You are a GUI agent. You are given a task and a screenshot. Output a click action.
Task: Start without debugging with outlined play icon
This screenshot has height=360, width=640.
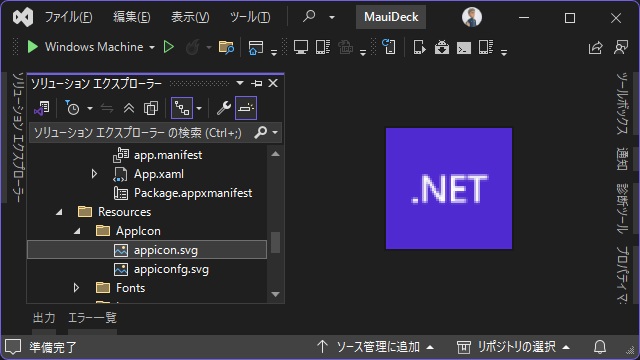(169, 47)
